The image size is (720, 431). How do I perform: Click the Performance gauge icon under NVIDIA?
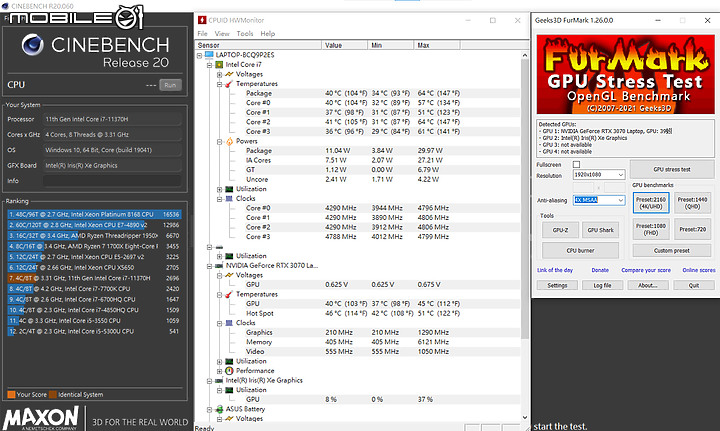pos(229,370)
